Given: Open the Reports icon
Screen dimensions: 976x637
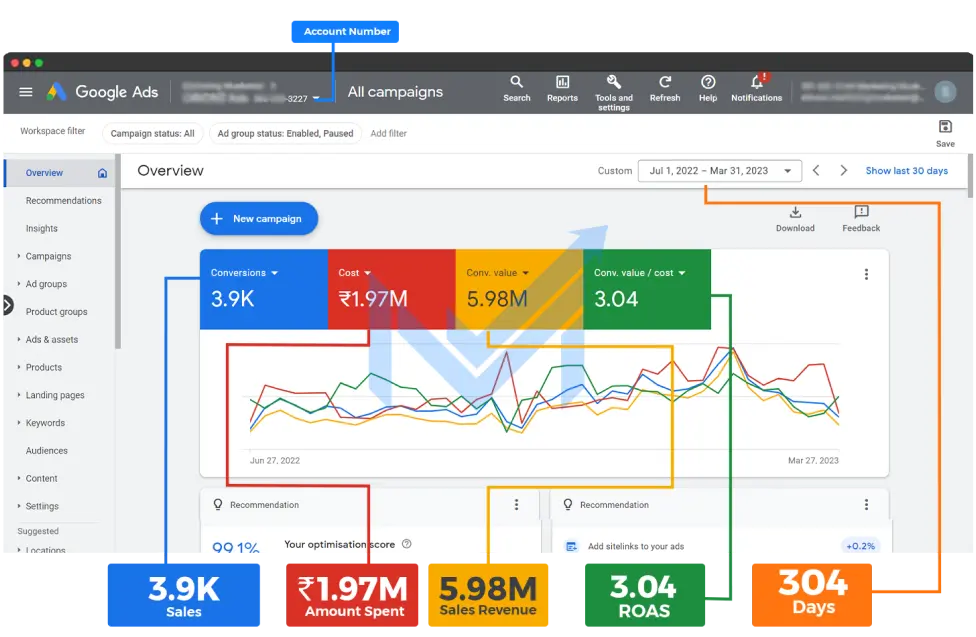Looking at the screenshot, I should (x=562, y=83).
